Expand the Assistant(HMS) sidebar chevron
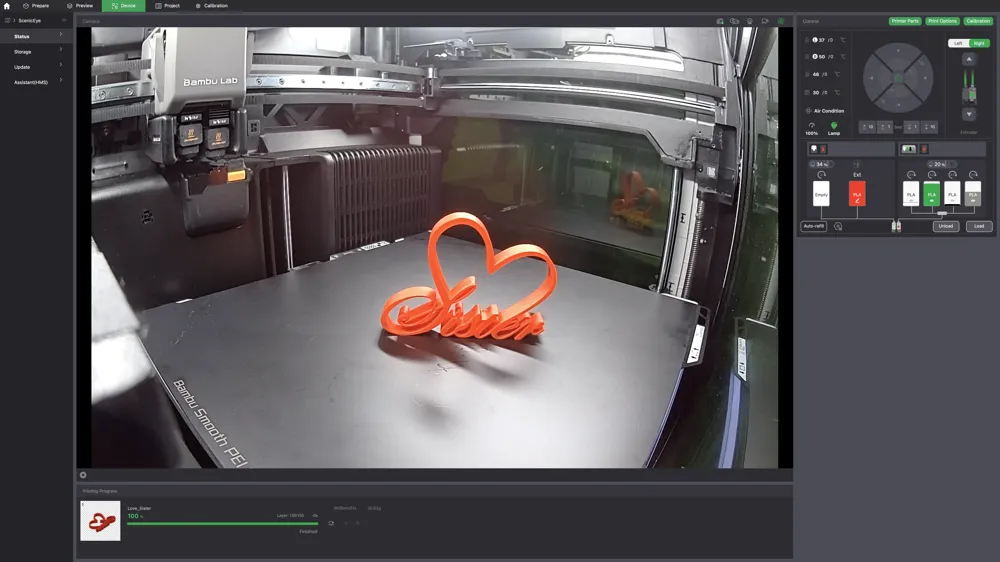 pos(61,80)
